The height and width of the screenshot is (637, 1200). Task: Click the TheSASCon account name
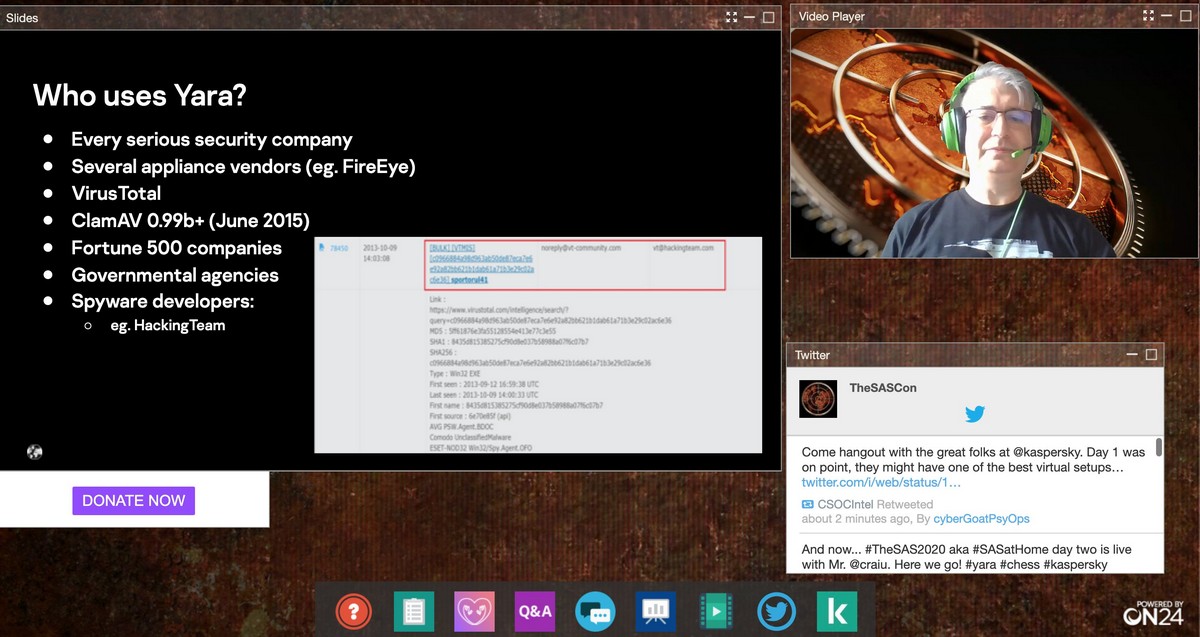pyautogui.click(x=883, y=387)
